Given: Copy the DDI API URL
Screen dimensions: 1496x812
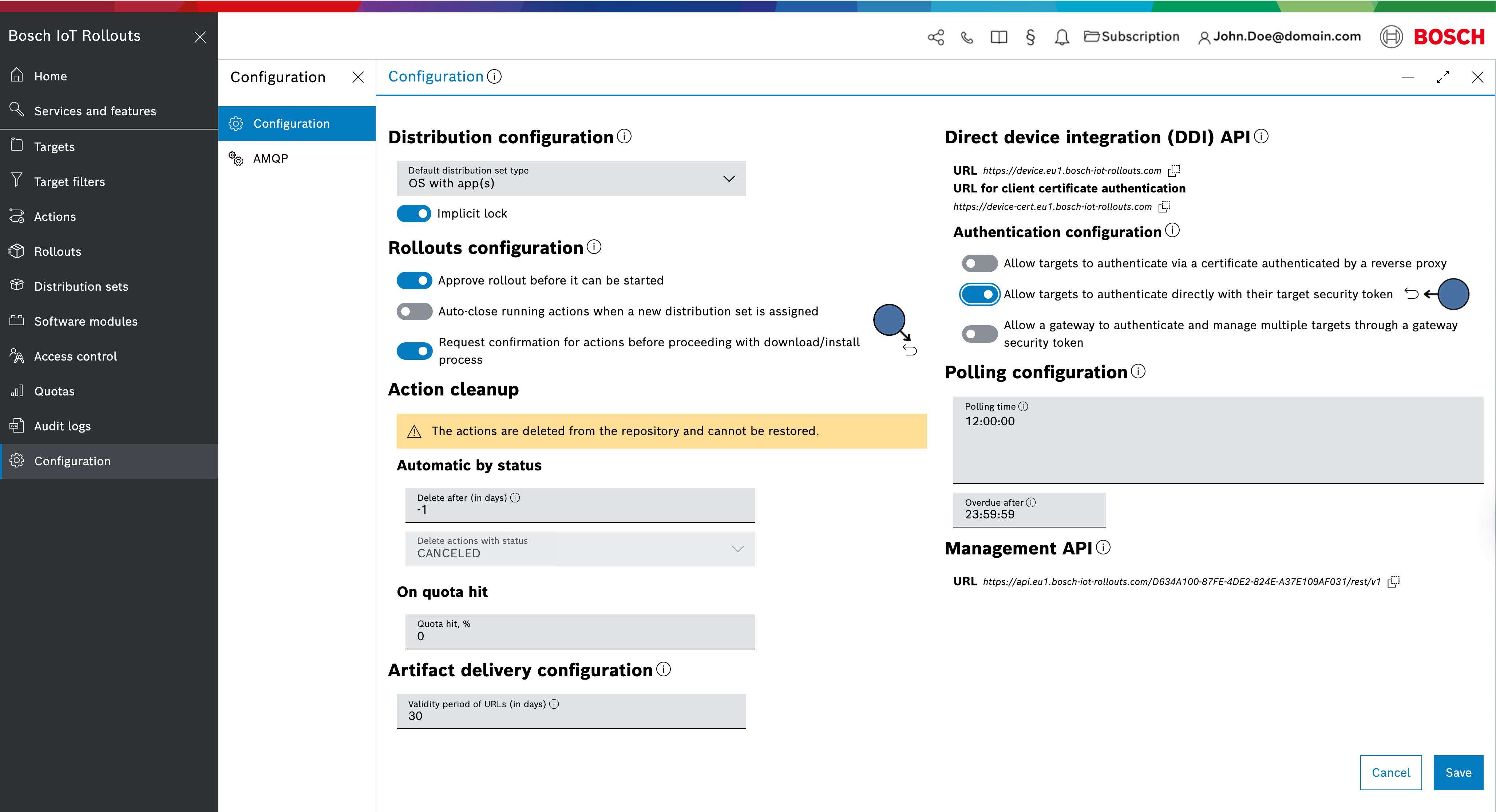Looking at the screenshot, I should pyautogui.click(x=1174, y=171).
